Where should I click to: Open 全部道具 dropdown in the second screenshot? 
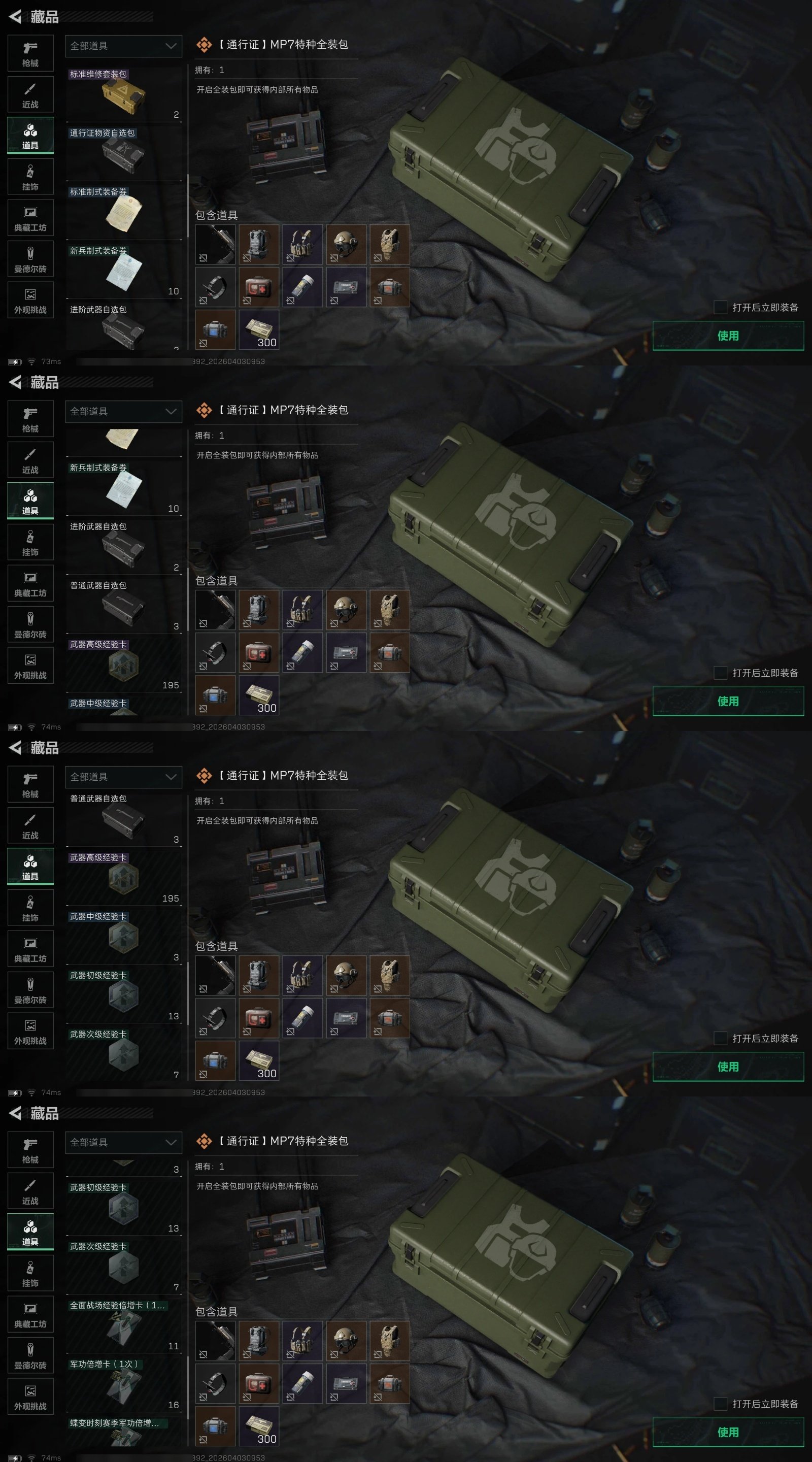pos(124,412)
